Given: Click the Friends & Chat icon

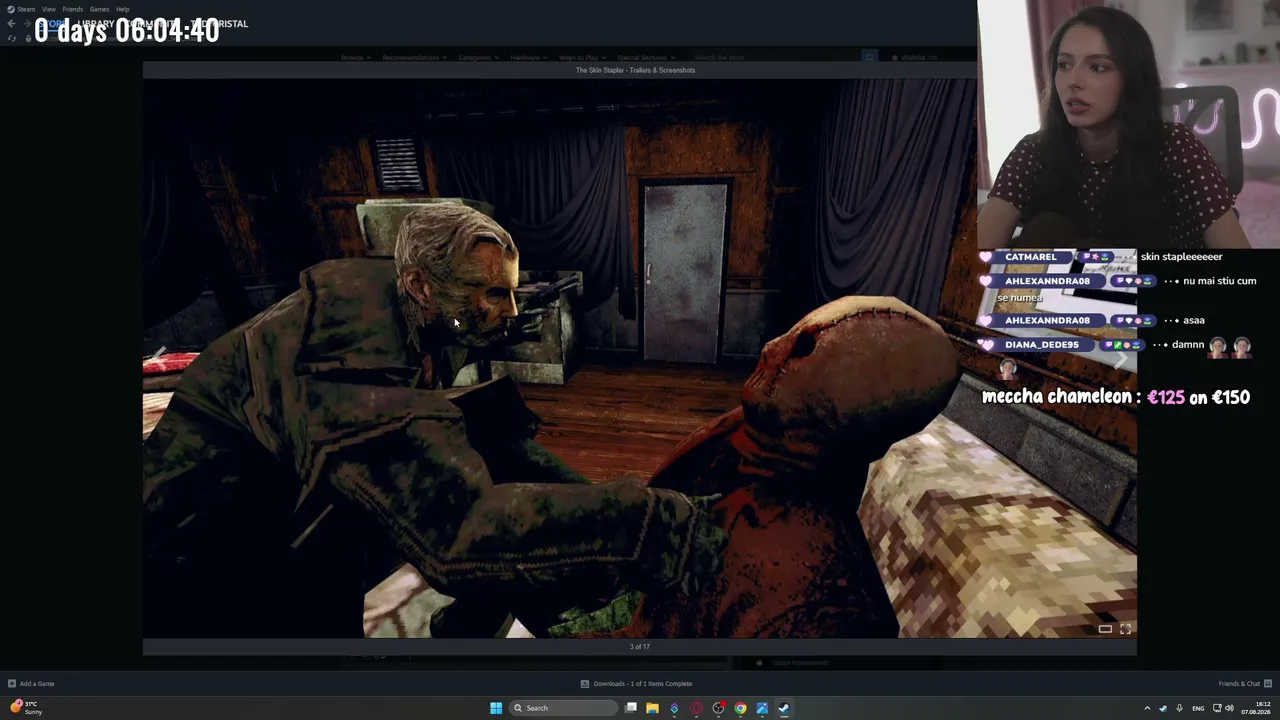Looking at the screenshot, I should coord(1268,684).
